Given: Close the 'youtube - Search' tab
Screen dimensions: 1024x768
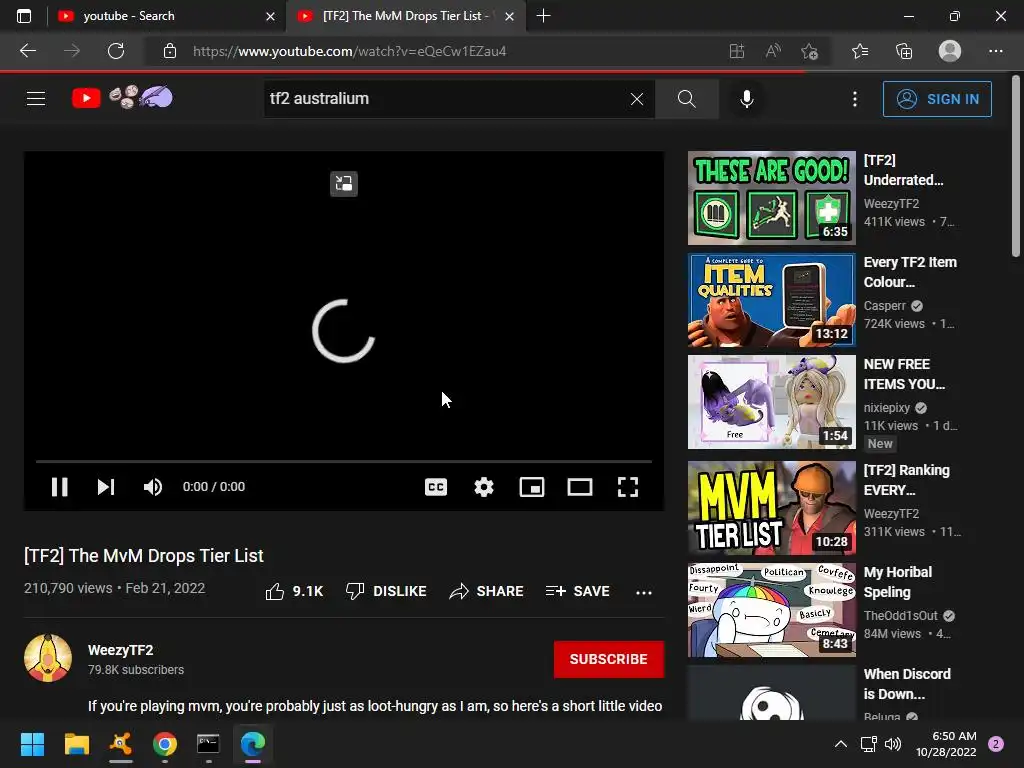Looking at the screenshot, I should click(x=270, y=16).
